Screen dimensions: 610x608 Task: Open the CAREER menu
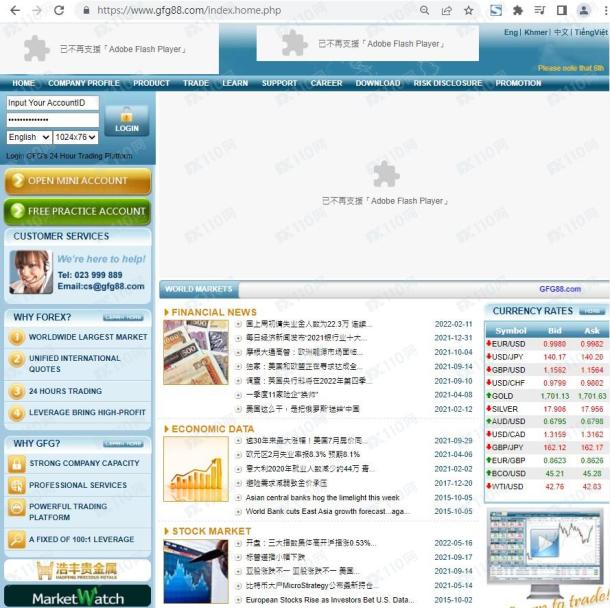(326, 83)
